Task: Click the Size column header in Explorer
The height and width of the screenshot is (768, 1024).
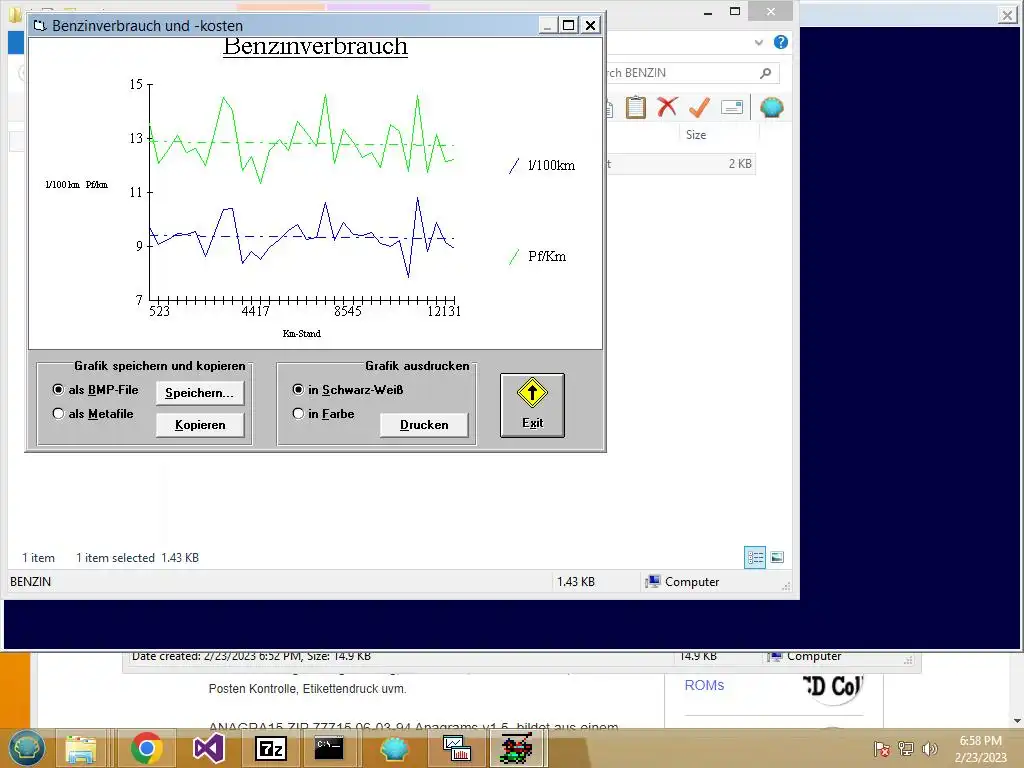Action: pyautogui.click(x=696, y=135)
